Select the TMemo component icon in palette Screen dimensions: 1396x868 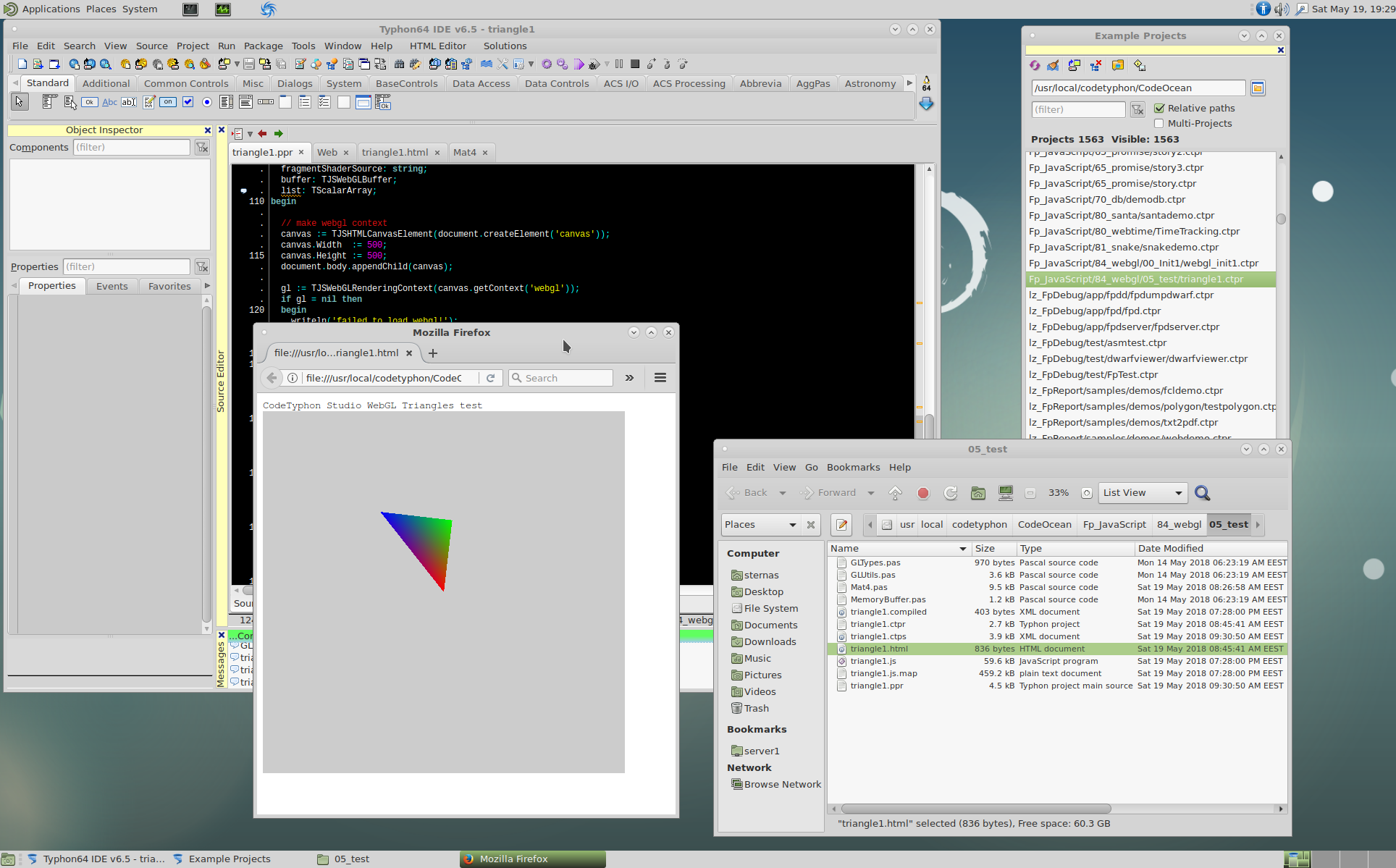pos(149,102)
